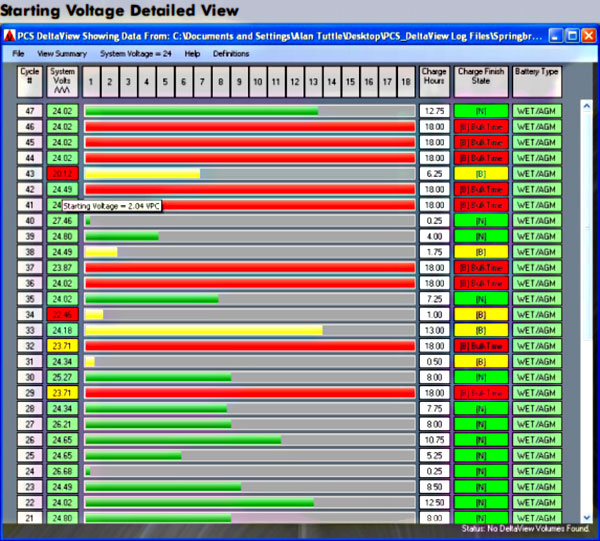This screenshot has height=541, width=600.
Task: Click red charge bar for cycle 46
Action: (250, 127)
